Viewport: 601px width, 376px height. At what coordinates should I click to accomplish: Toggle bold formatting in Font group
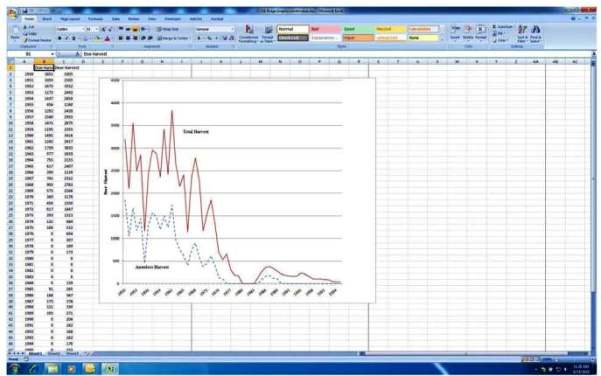coord(59,38)
